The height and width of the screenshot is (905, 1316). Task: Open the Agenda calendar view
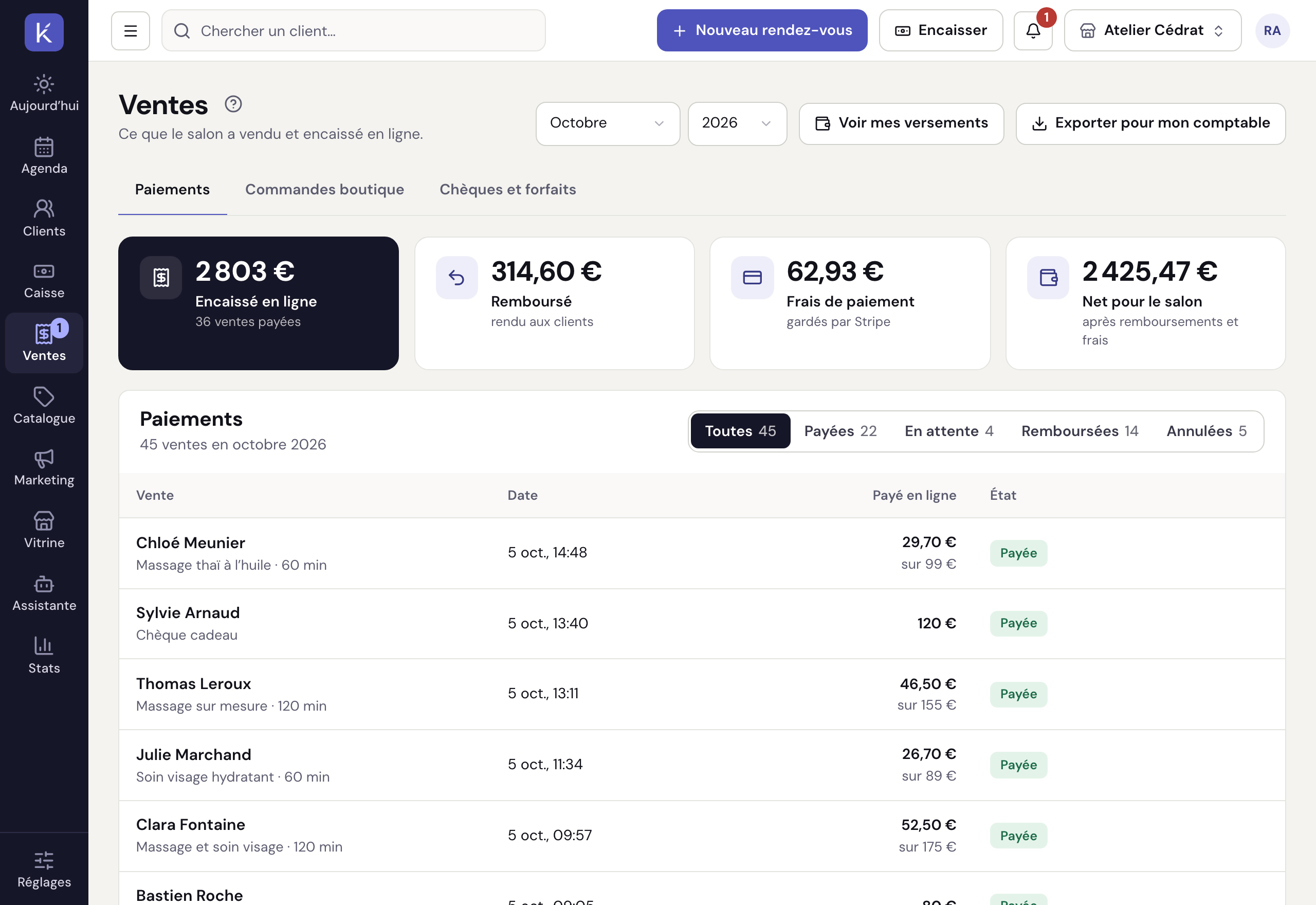(44, 156)
